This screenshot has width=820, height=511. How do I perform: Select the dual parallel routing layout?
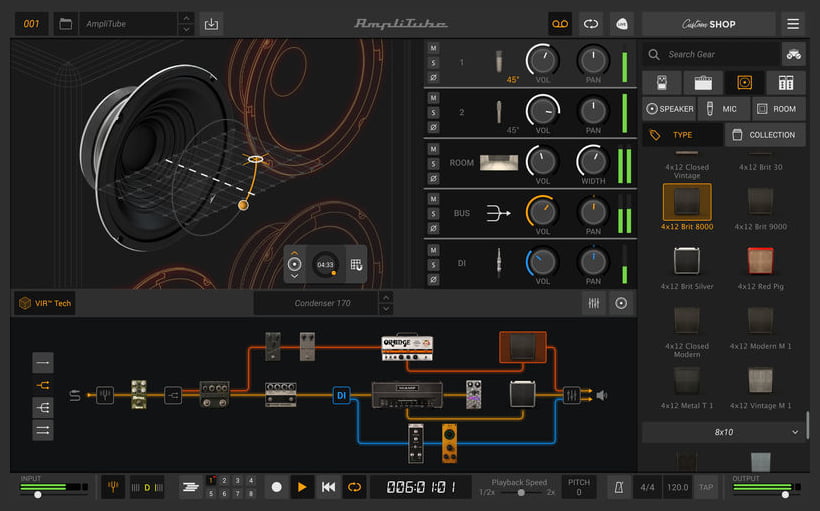[43, 430]
